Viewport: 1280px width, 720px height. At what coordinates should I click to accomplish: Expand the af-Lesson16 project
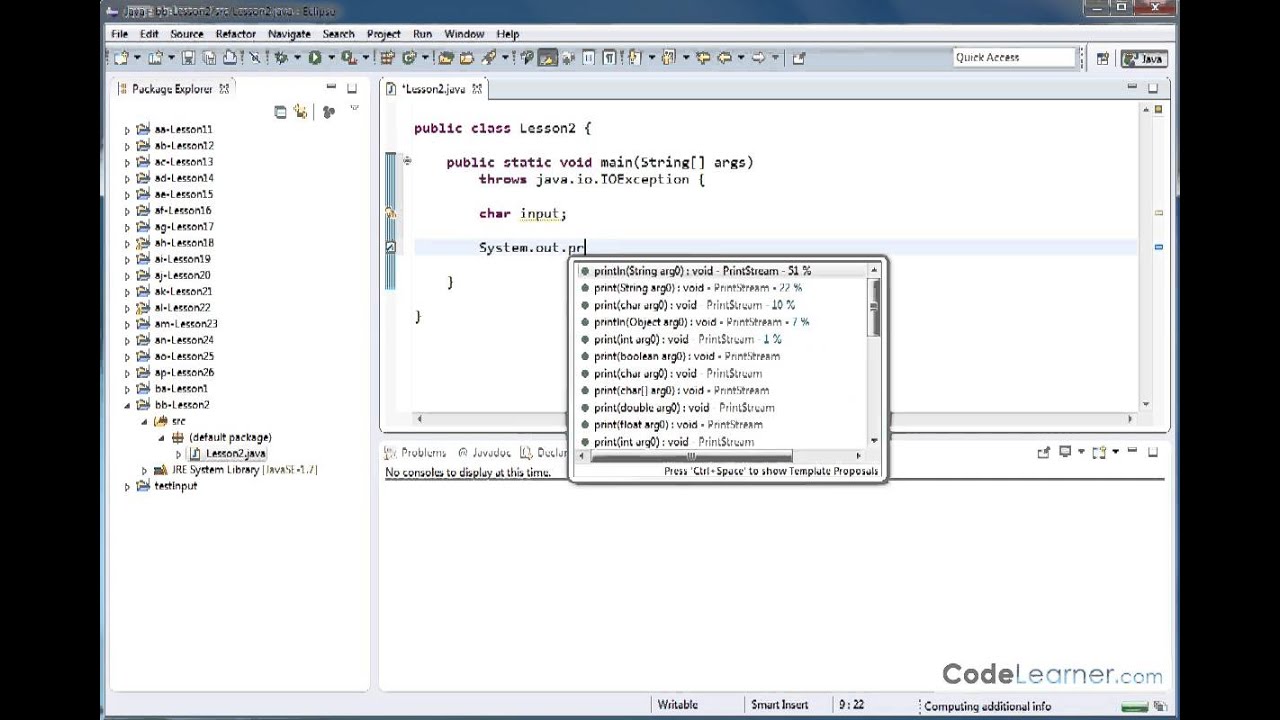127,211
